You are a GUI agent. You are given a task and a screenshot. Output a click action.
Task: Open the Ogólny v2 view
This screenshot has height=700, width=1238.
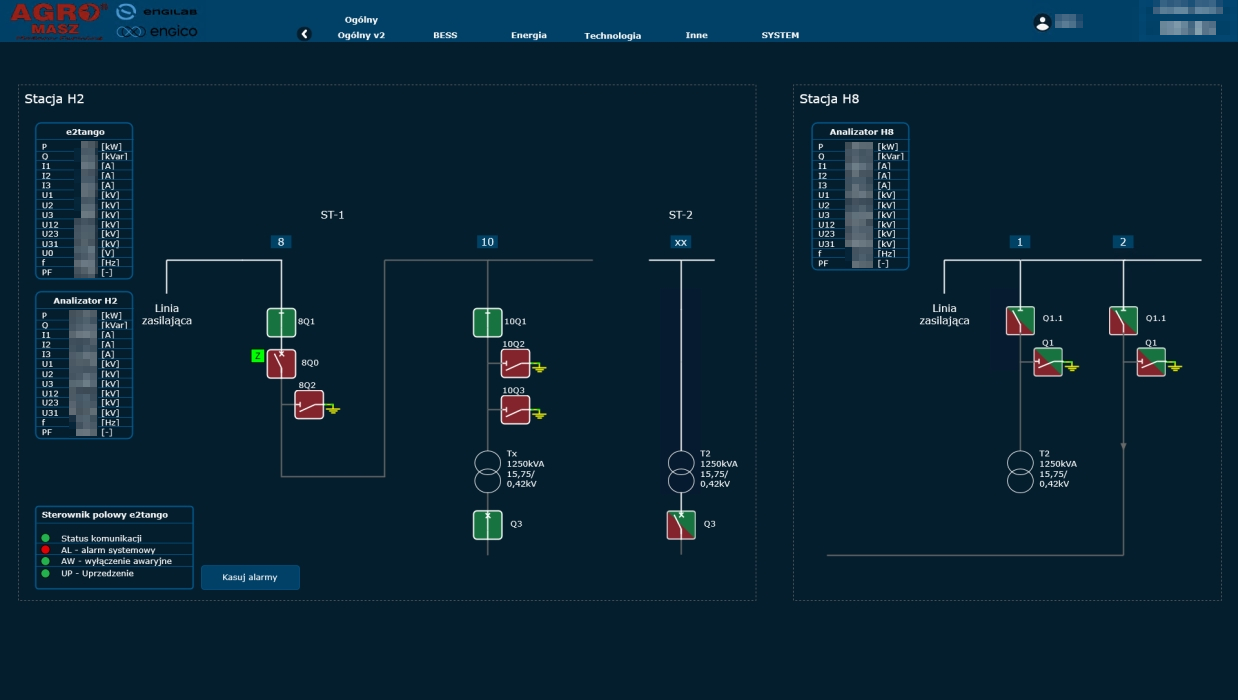pyautogui.click(x=361, y=35)
